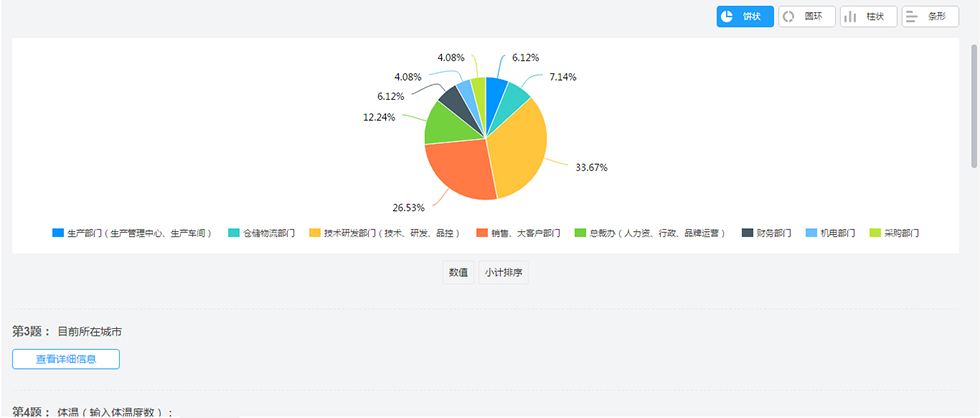Screen dimensions: 980x418
Task: Switch to 条形 bar chart view
Action: pos(930,17)
